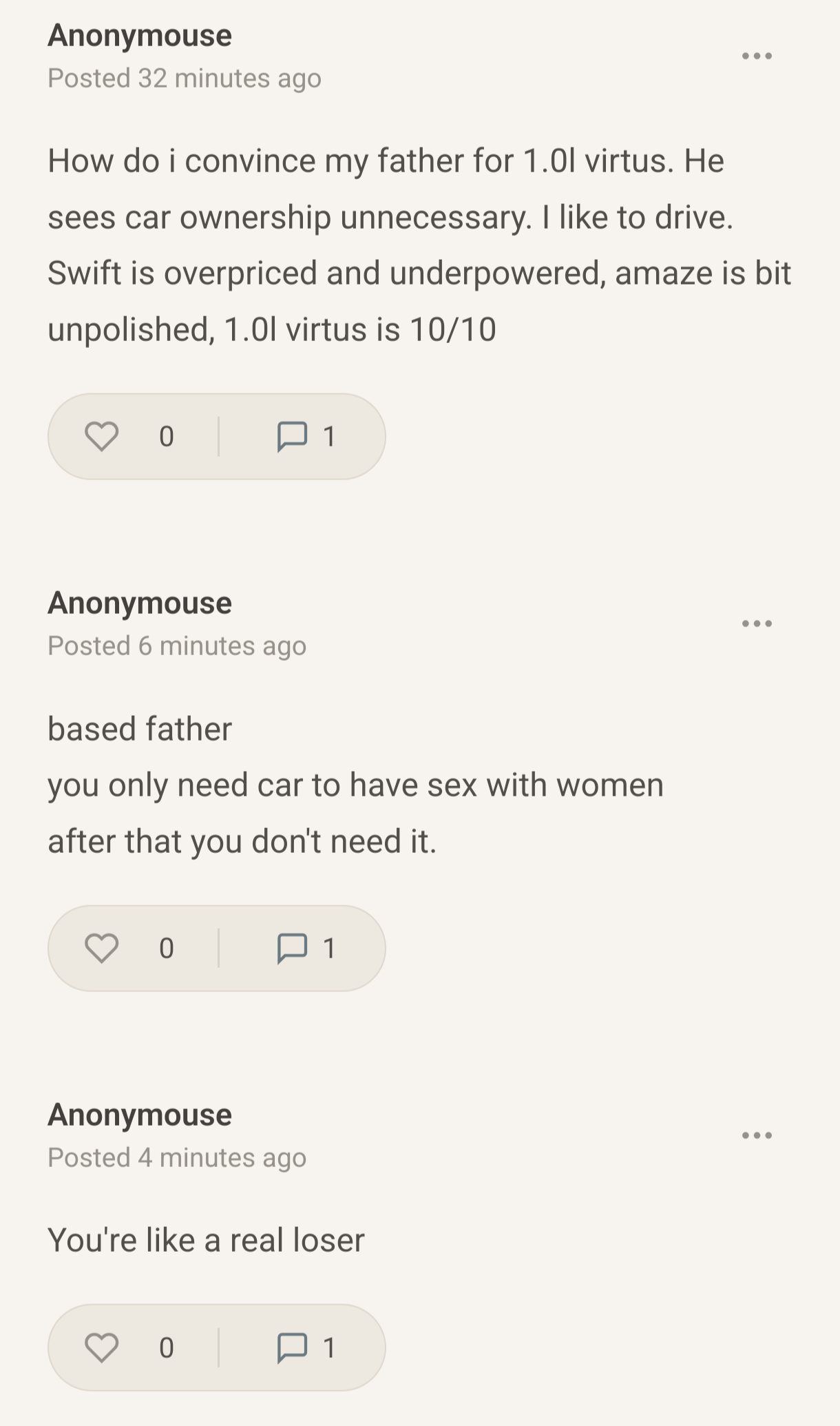Screen dimensions: 840x1426
Task: Open options menu for 6-minute-old post
Action: point(757,624)
